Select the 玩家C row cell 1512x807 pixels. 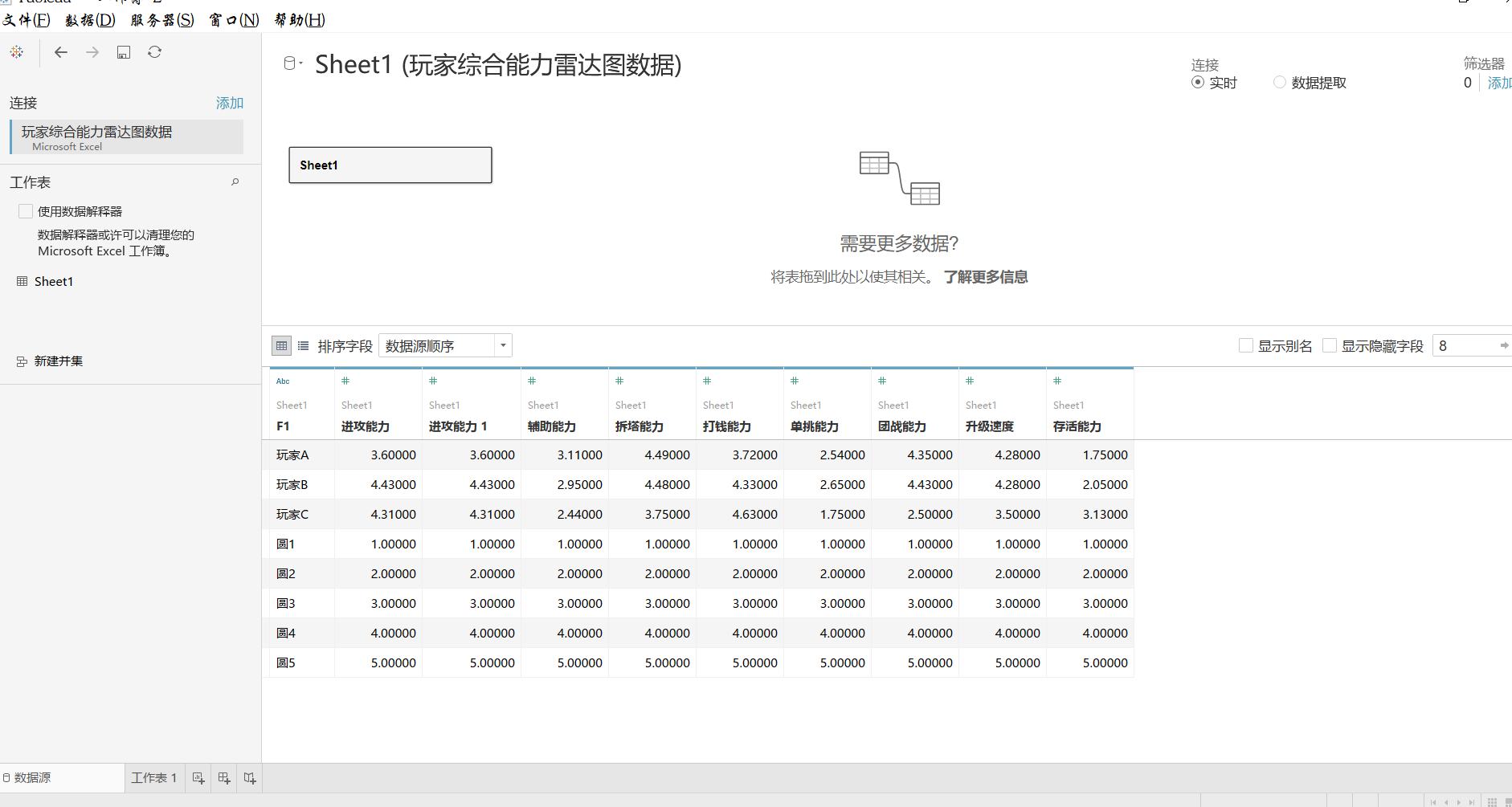302,515
